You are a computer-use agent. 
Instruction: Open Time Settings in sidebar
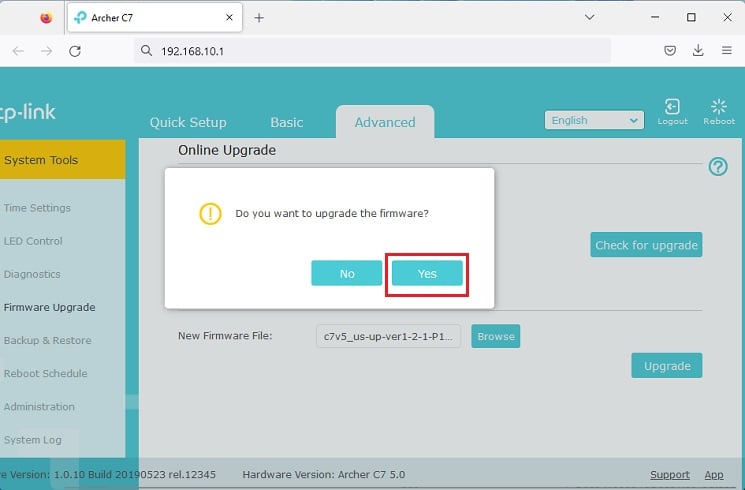click(37, 208)
